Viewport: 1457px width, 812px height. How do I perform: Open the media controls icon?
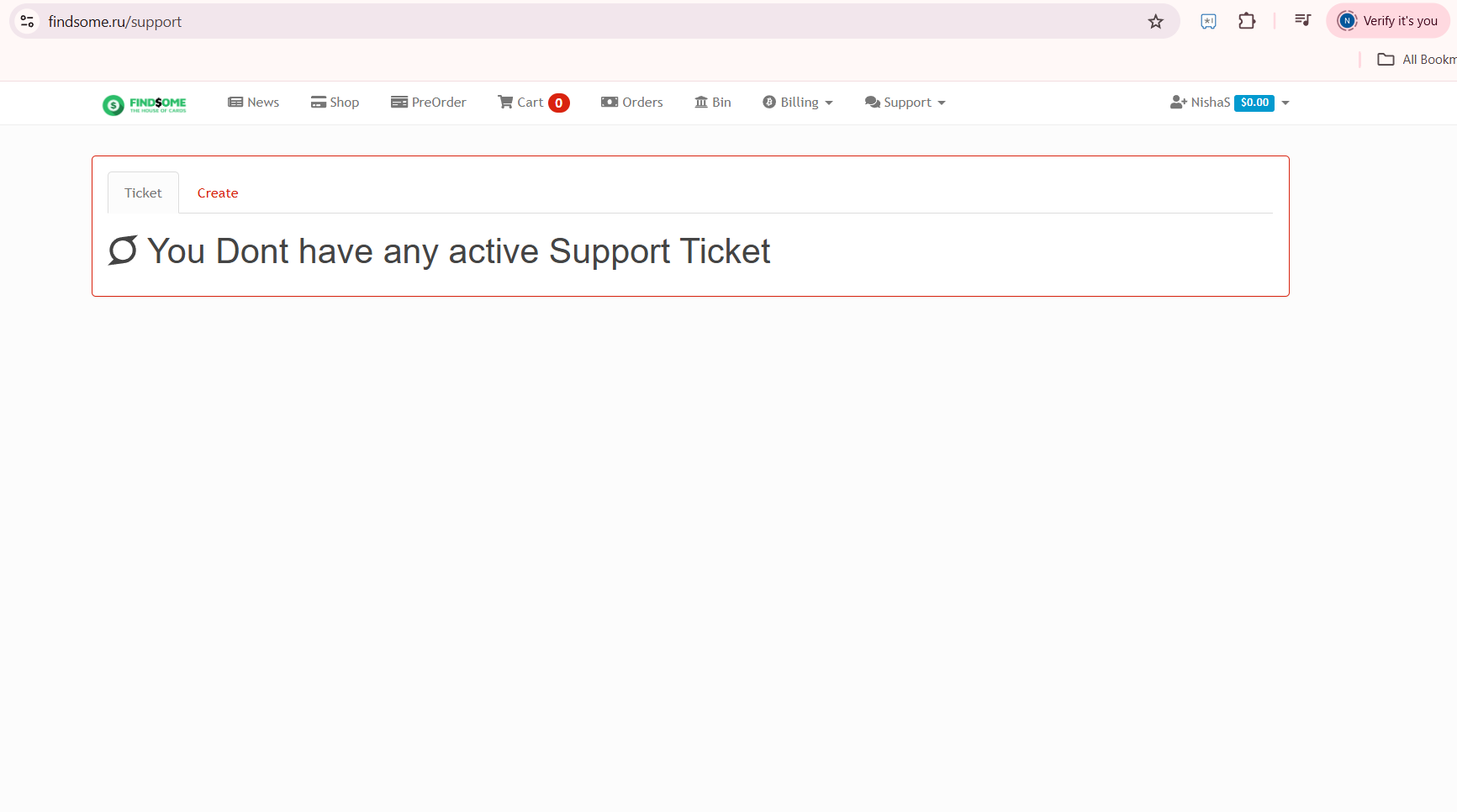click(x=1302, y=20)
